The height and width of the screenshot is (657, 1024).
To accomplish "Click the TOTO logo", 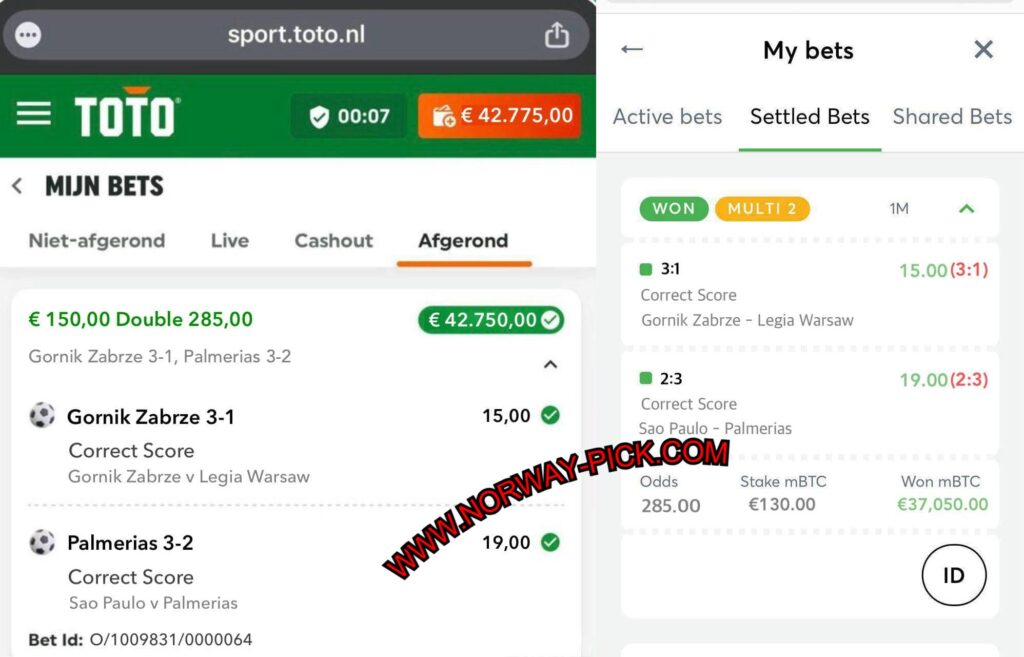I will pyautogui.click(x=127, y=112).
